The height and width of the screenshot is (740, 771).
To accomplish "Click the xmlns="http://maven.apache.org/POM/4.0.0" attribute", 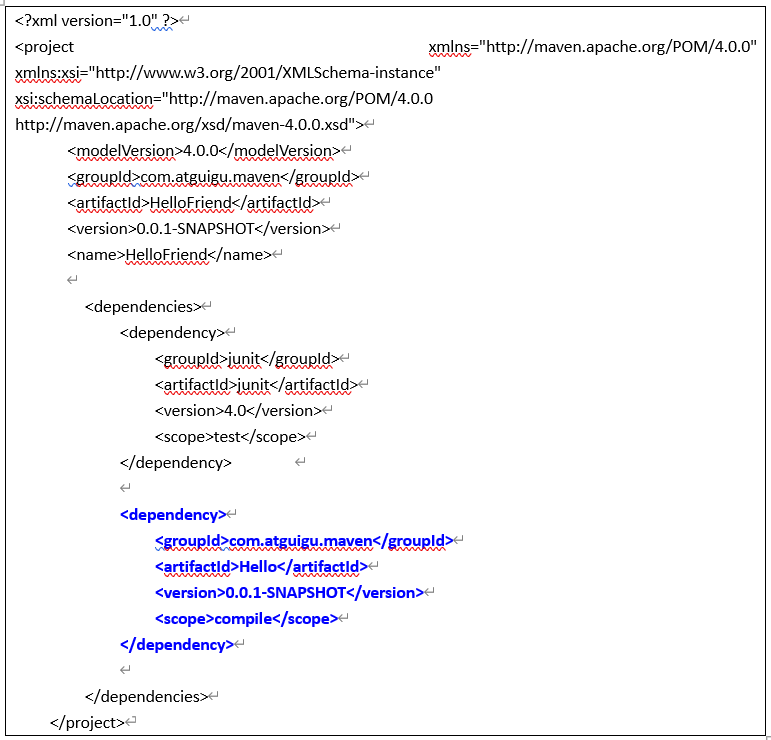I will click(x=592, y=47).
